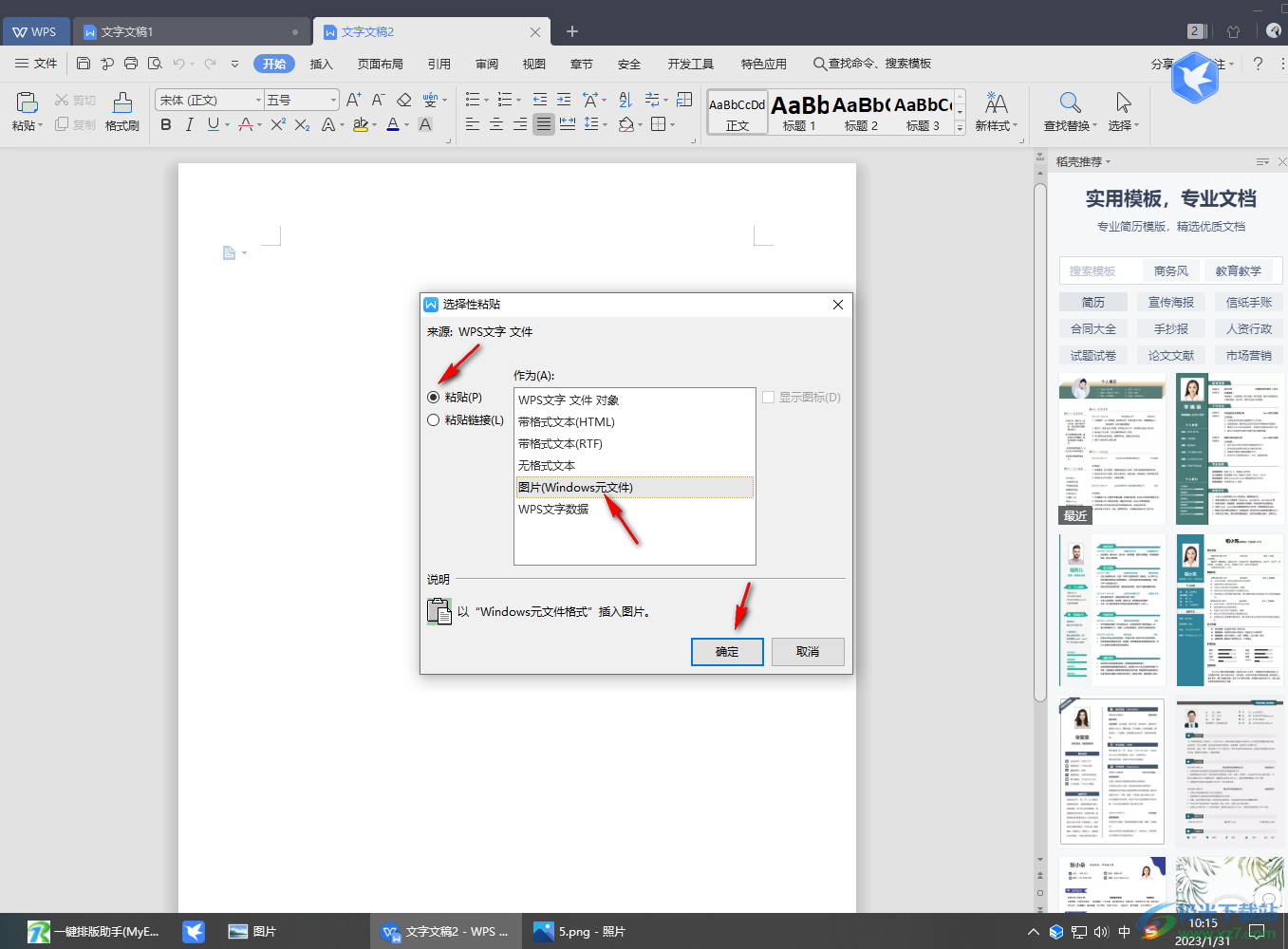Click the document vertical scrollbar
The height and width of the screenshot is (949, 1288).
tap(1040, 441)
